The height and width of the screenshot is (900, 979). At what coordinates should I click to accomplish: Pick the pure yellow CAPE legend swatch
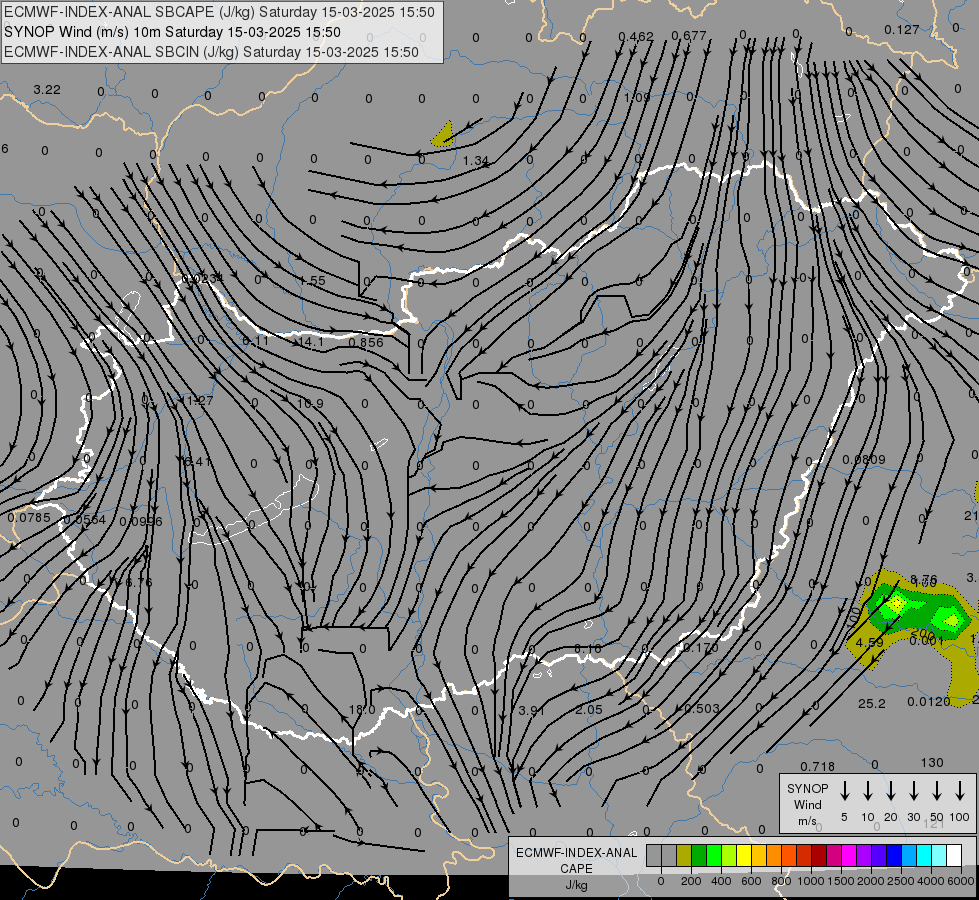(744, 856)
